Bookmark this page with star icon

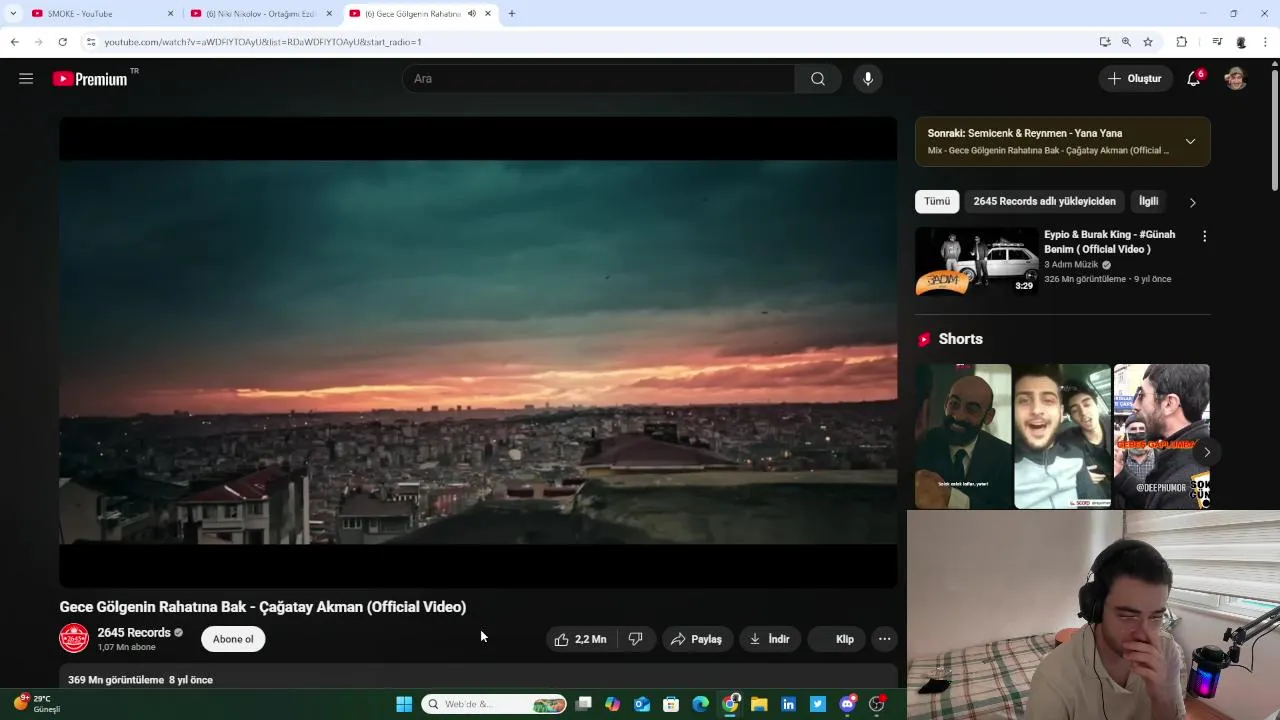tap(1148, 42)
